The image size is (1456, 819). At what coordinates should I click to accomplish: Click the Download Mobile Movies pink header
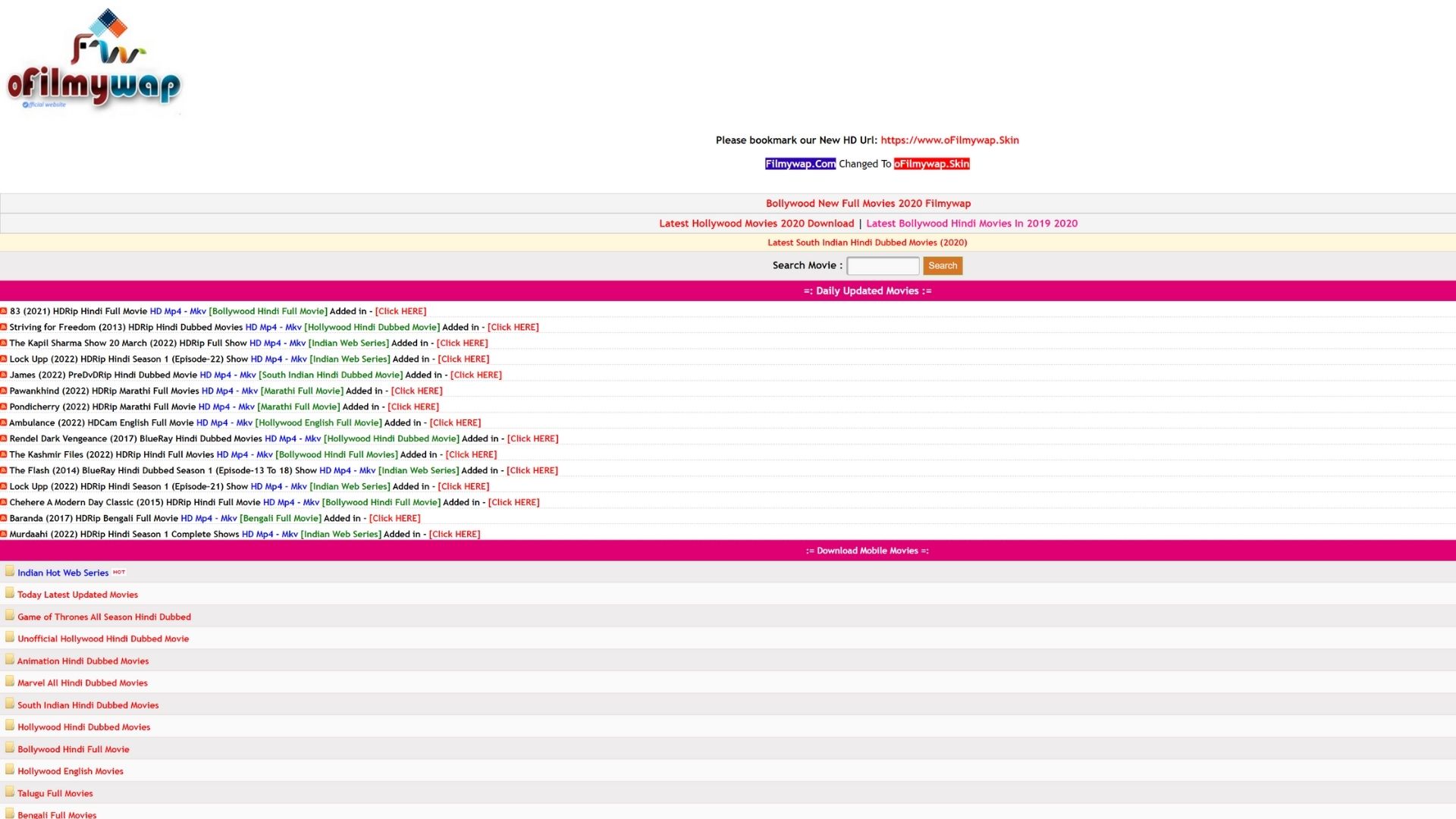pos(728,551)
